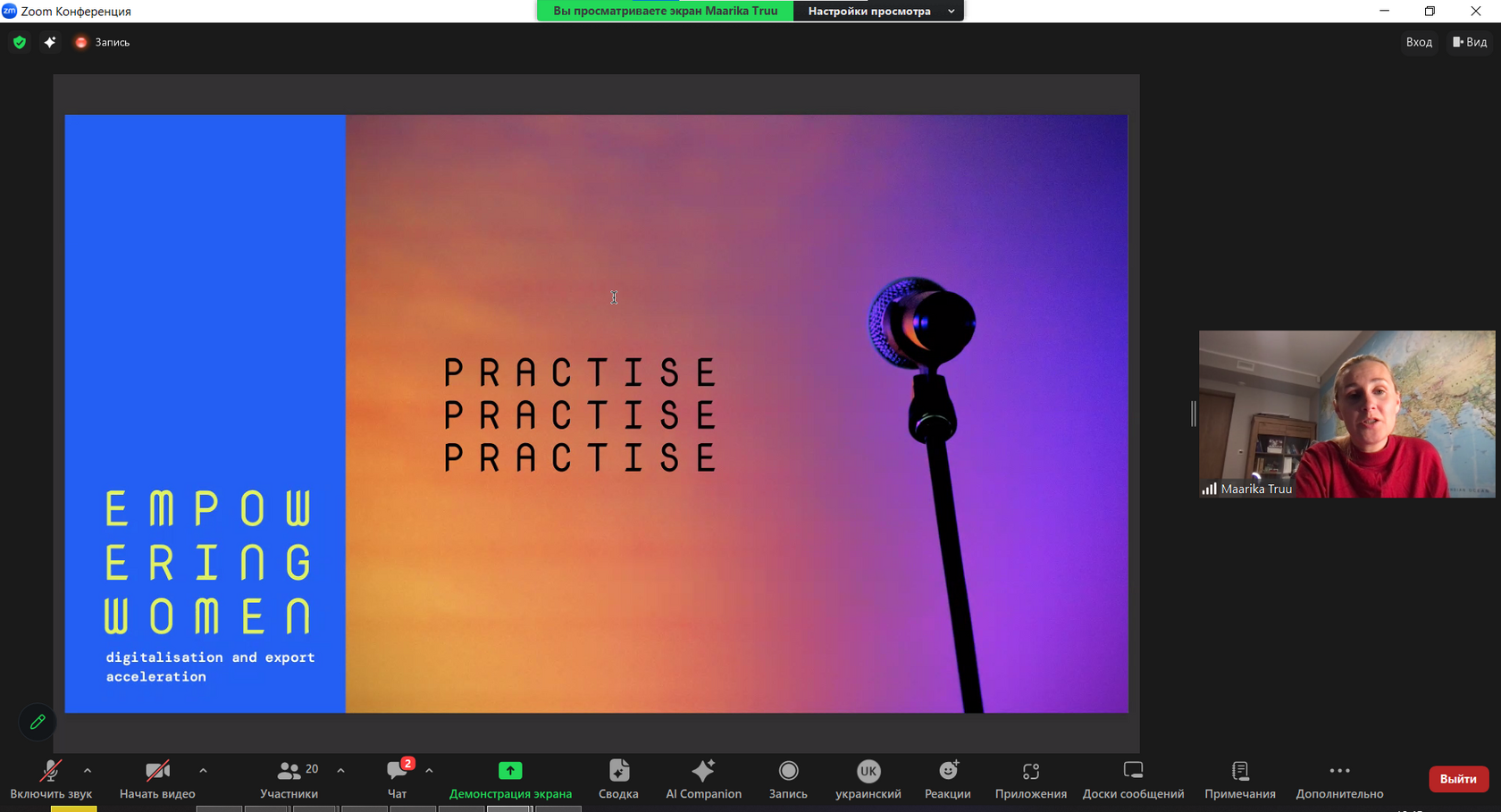Click the AI sparkle icon near Запись
This screenshot has height=812, width=1501.
pos(50,42)
